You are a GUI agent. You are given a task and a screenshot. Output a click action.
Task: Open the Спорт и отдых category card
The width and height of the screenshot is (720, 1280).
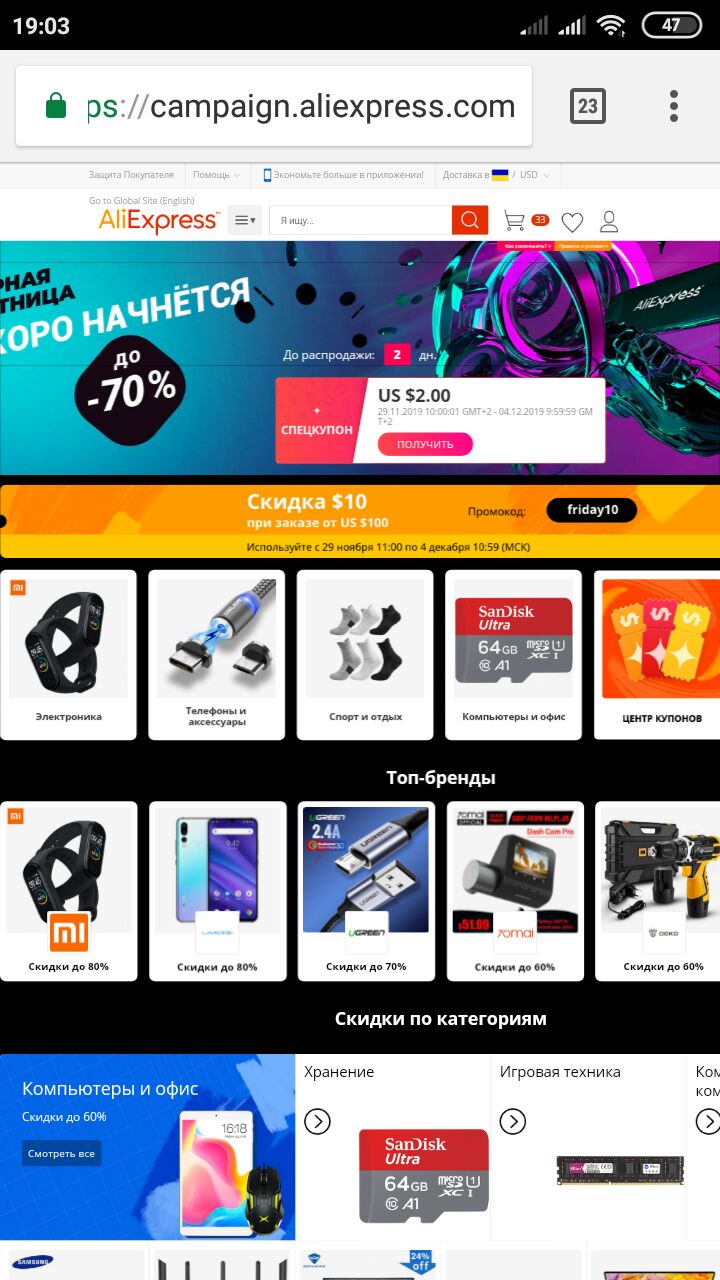point(365,655)
